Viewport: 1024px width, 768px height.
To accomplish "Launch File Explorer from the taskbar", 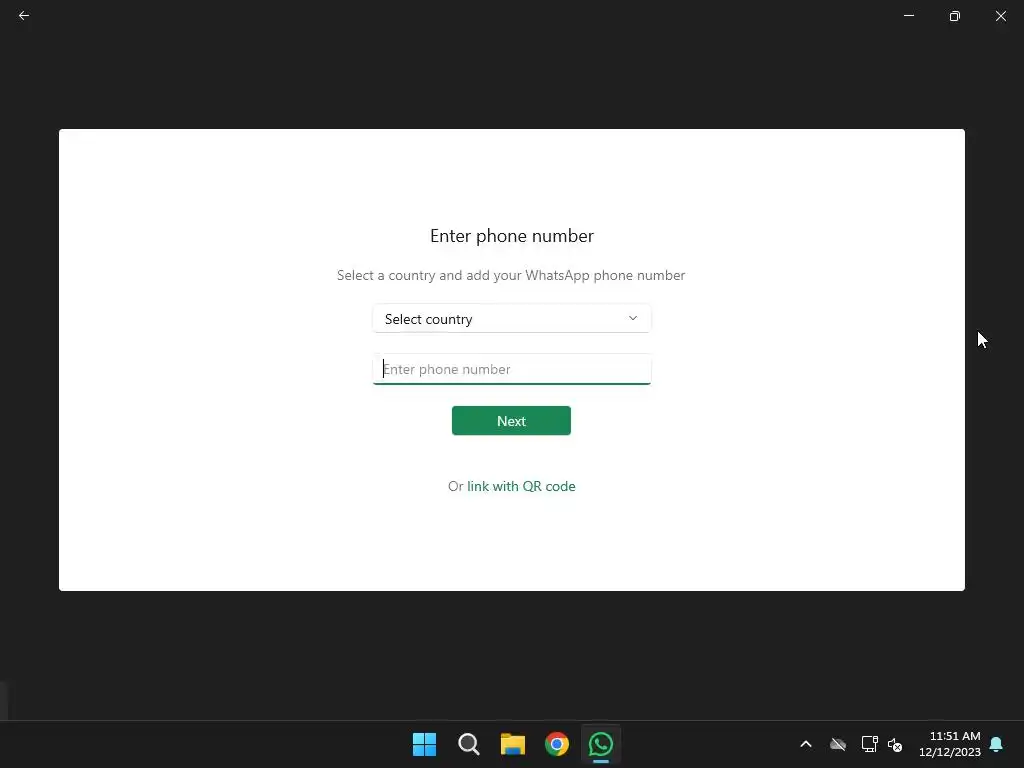I will tap(513, 744).
